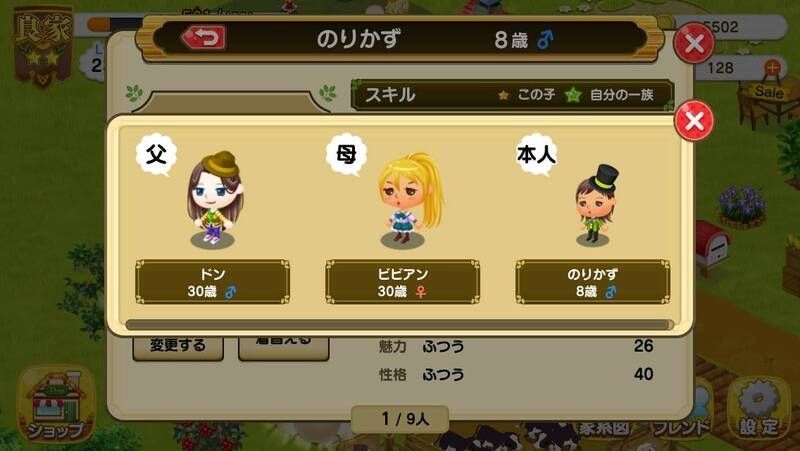Click the horizontal scrollbar in the popup
Viewport: 800px width, 451px height.
point(399,324)
